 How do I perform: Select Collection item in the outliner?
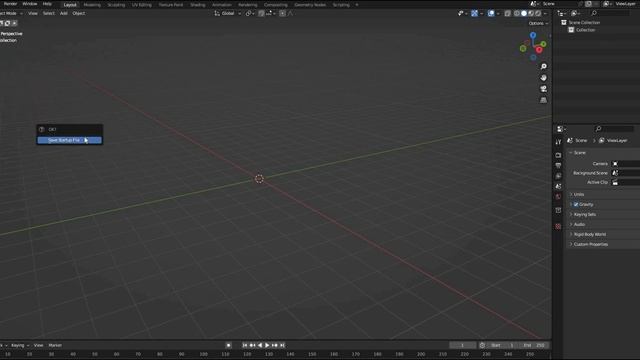585,30
